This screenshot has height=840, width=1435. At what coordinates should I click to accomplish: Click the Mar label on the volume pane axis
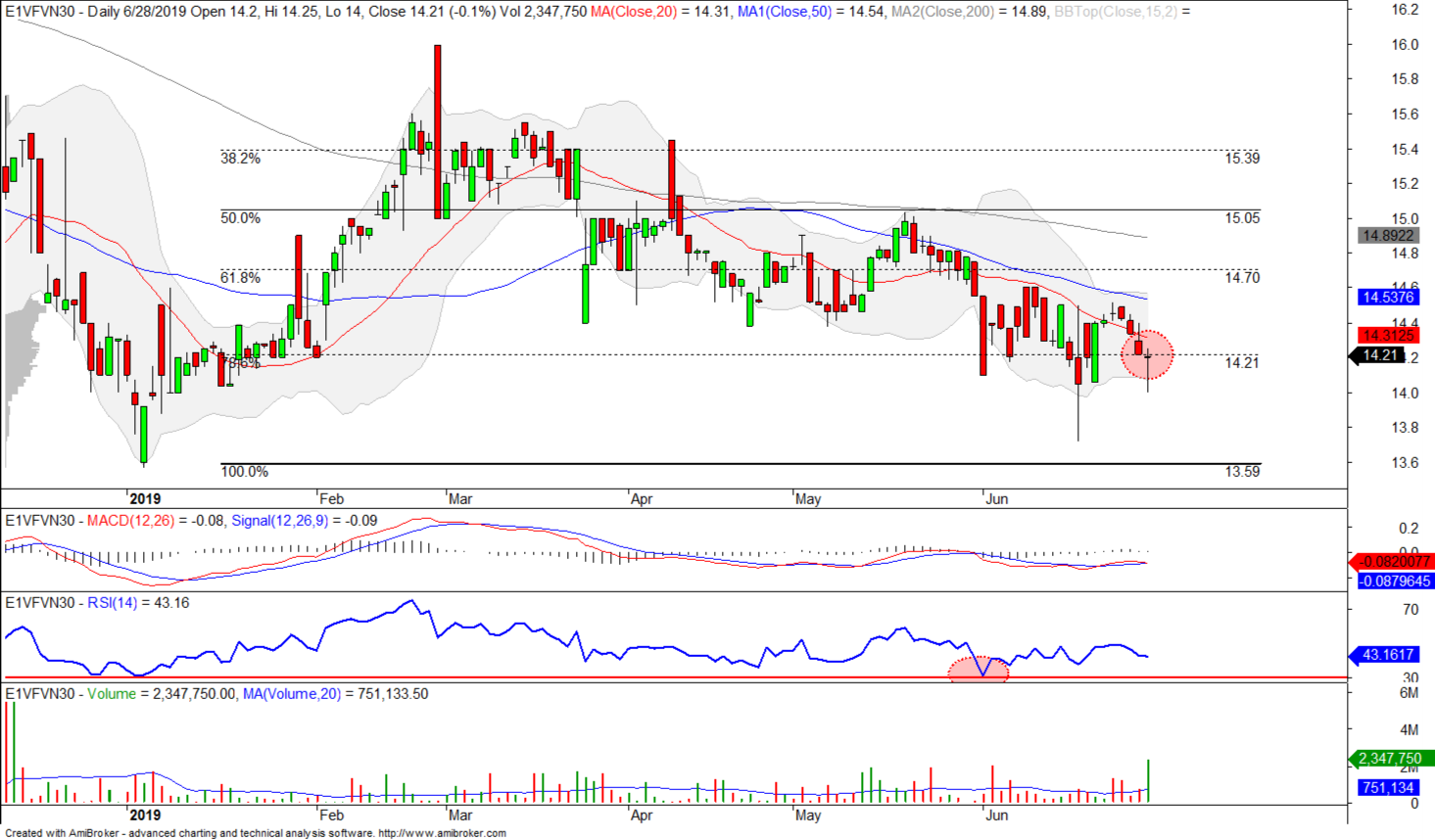[460, 815]
